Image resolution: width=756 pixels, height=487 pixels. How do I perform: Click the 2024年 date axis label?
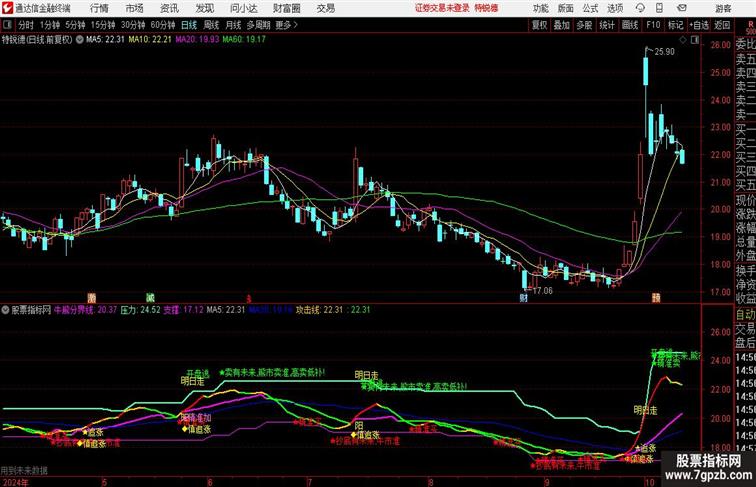coord(15,482)
